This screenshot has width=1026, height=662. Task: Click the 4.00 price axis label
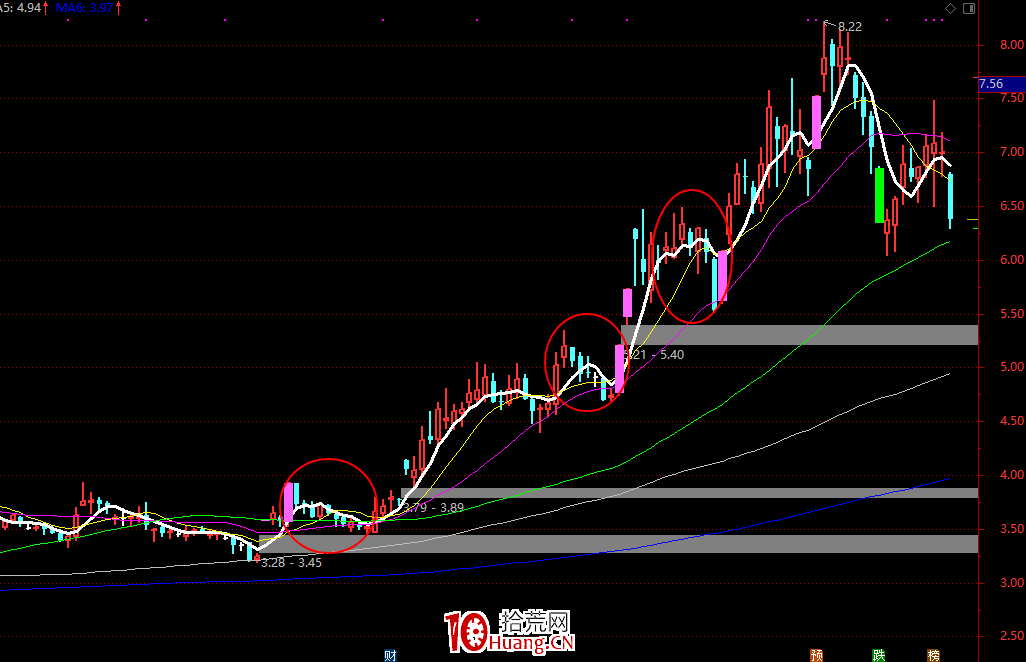click(x=1012, y=475)
